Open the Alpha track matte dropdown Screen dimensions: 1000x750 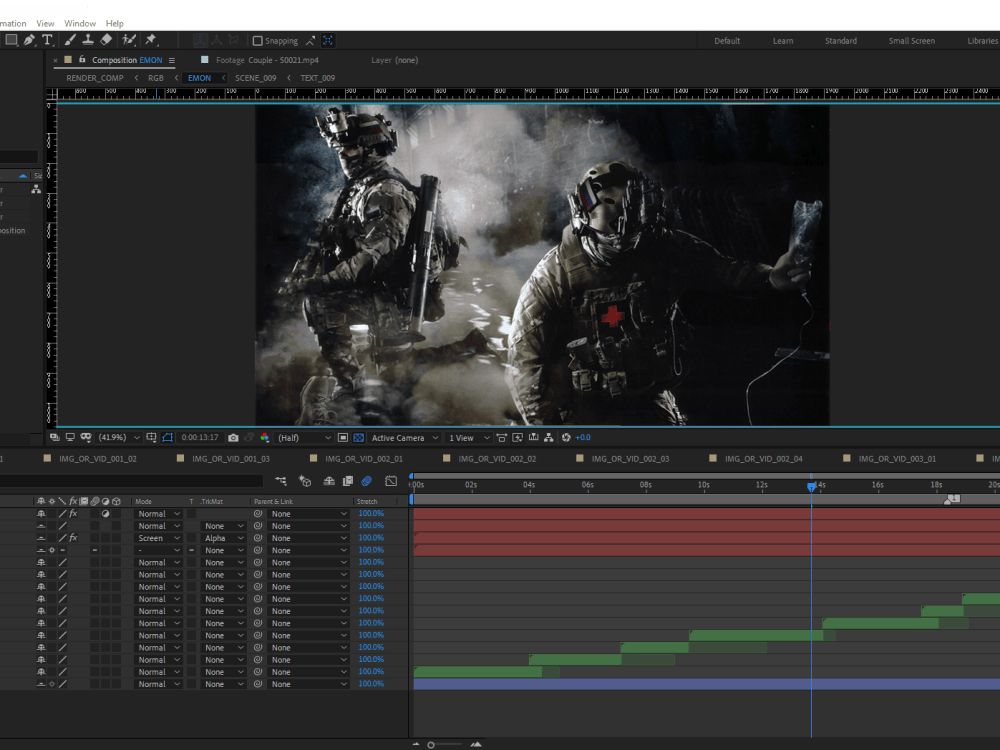223,538
